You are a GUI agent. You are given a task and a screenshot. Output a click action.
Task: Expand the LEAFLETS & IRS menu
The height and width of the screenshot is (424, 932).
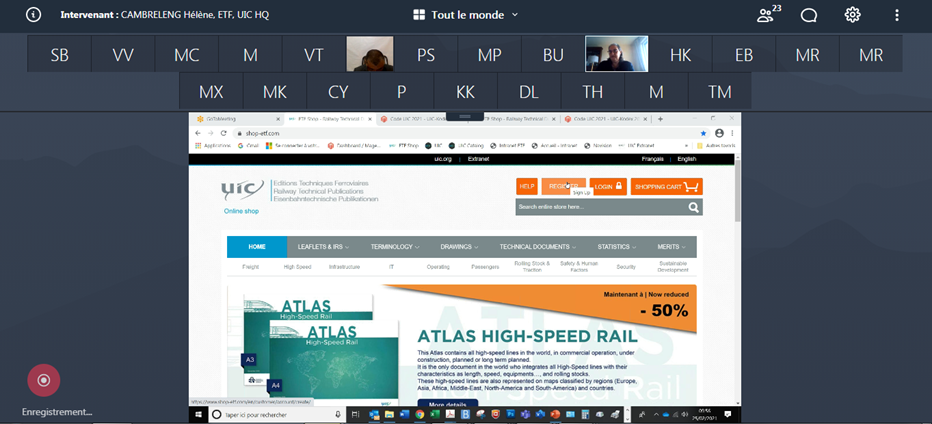[x=323, y=247]
